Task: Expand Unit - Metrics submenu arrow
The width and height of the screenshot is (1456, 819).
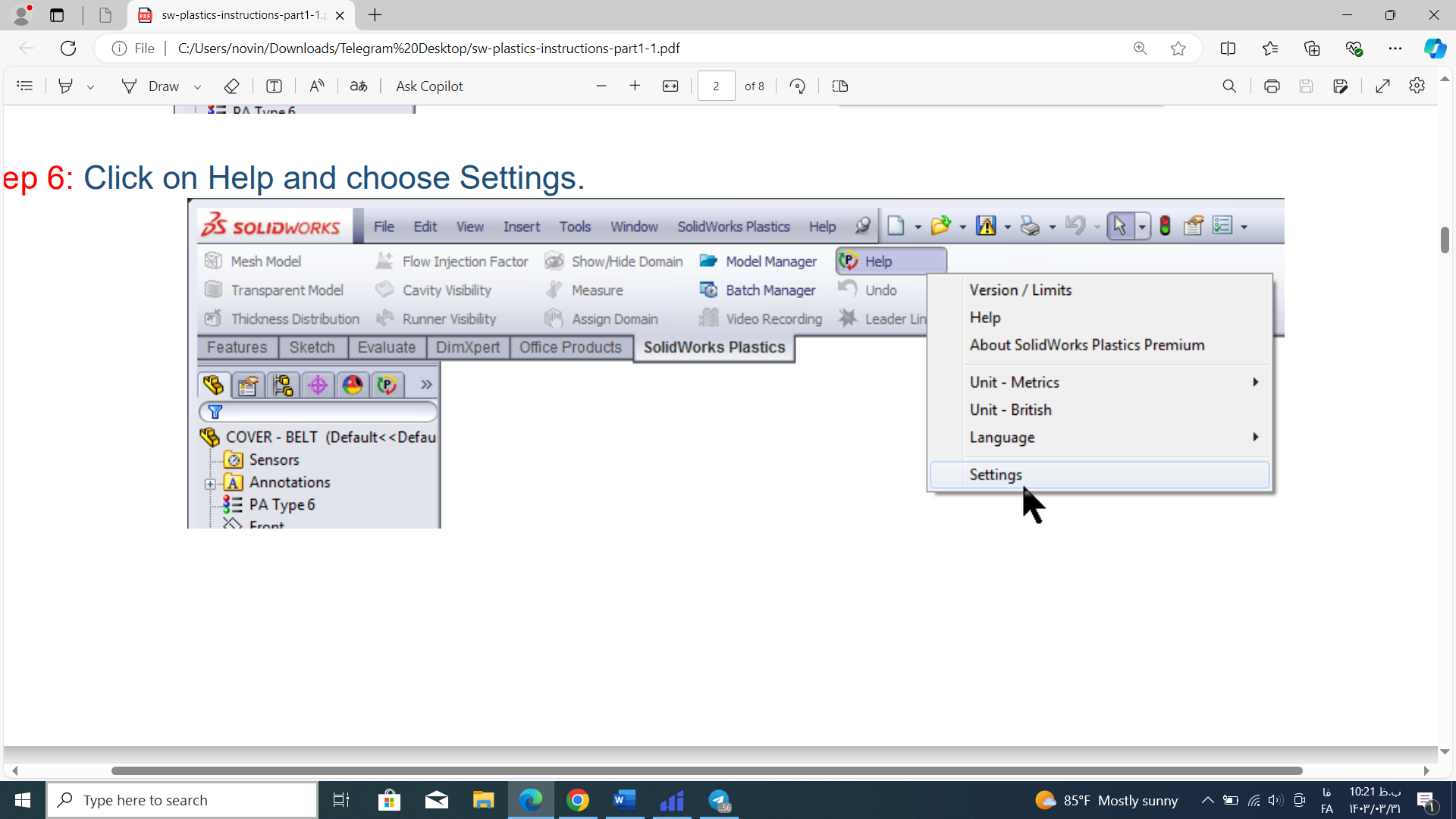Action: click(1255, 382)
